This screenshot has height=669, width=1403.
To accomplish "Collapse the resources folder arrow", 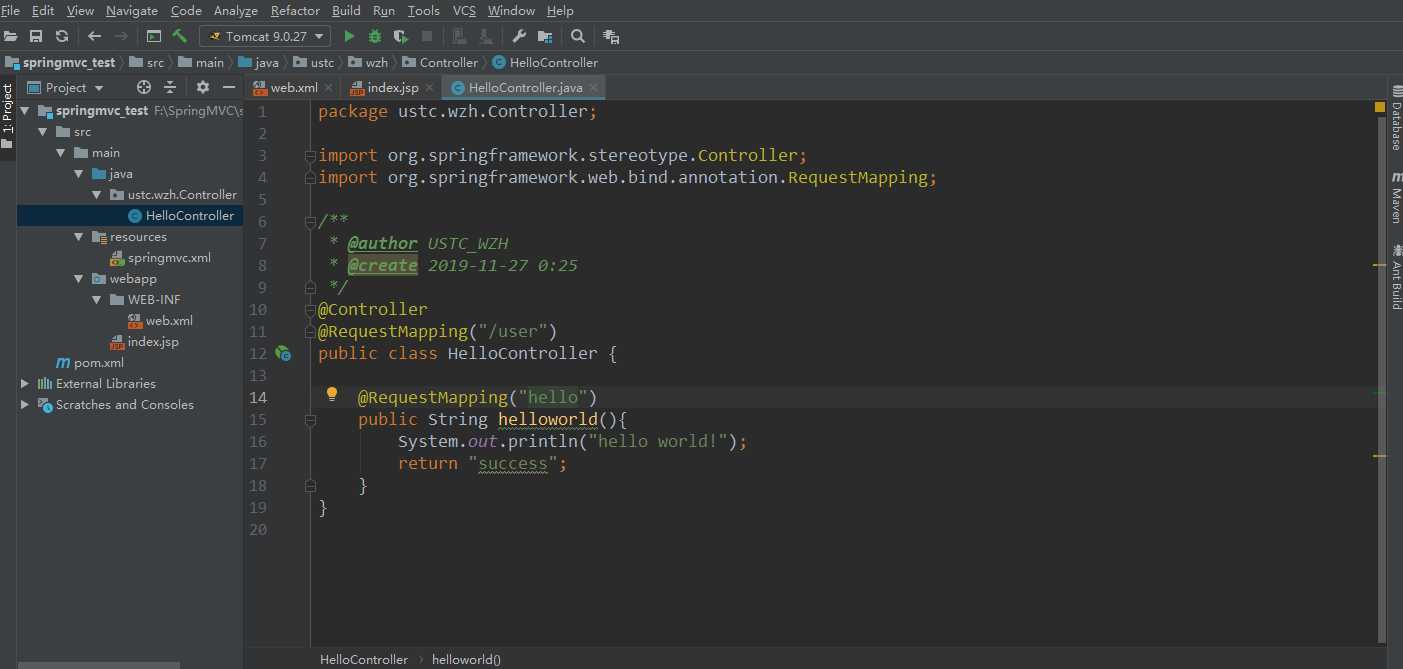I will [79, 237].
